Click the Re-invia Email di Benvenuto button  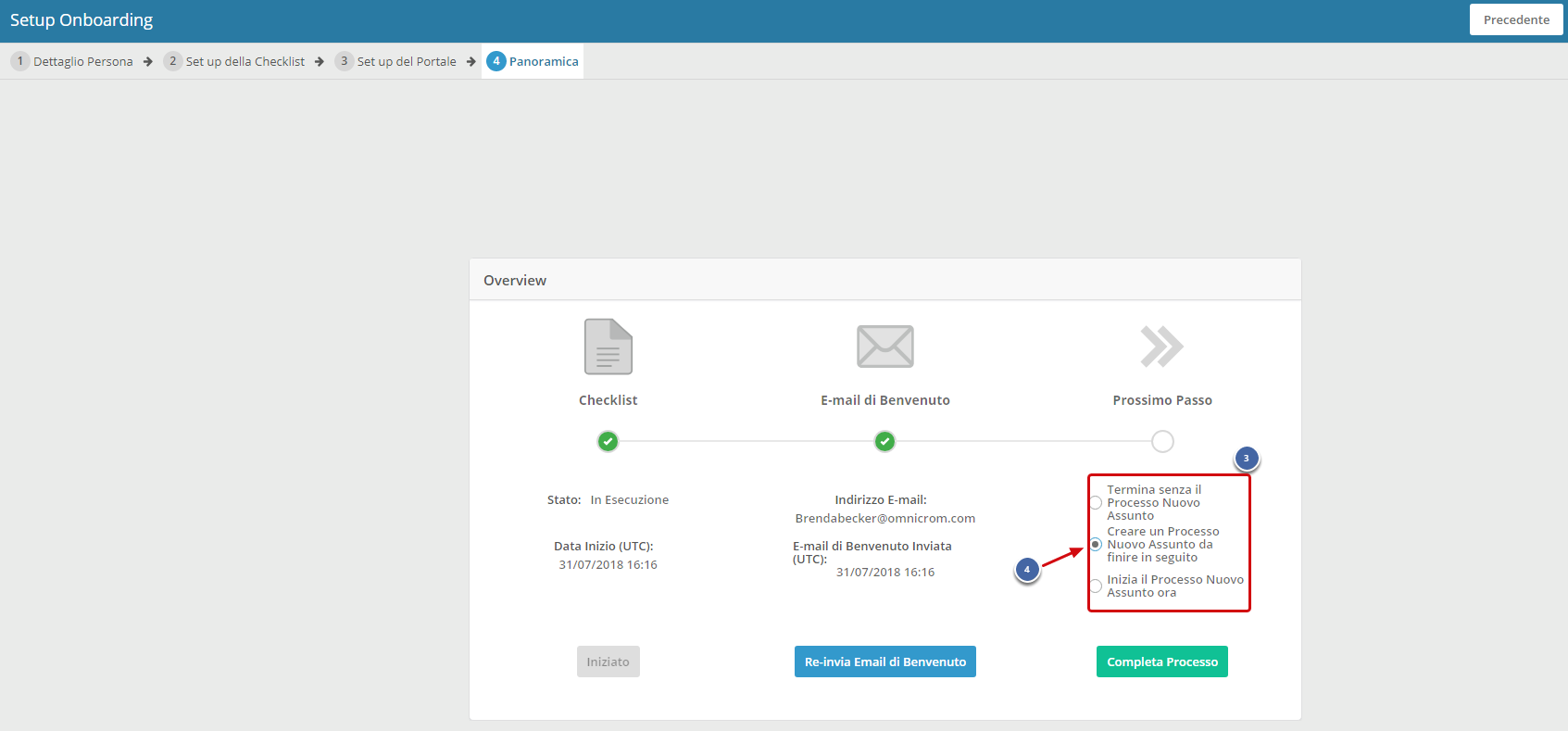(885, 662)
